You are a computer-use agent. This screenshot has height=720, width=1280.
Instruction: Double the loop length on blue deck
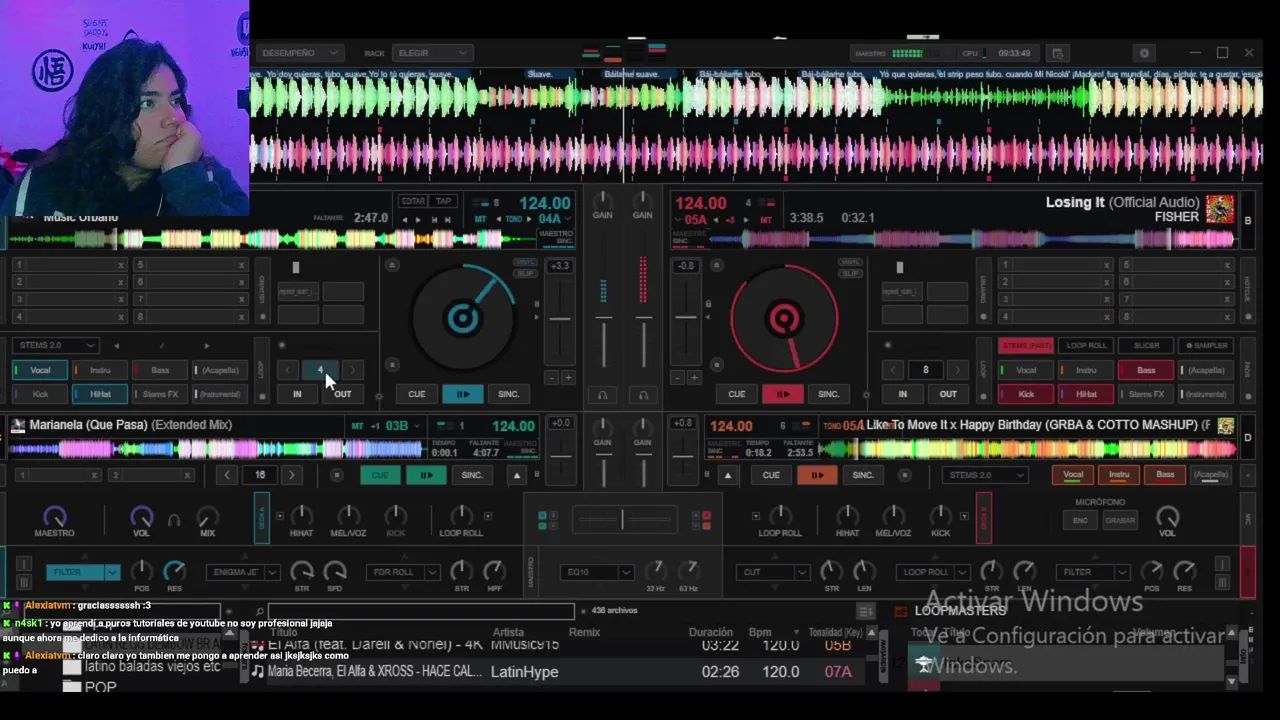(352, 370)
